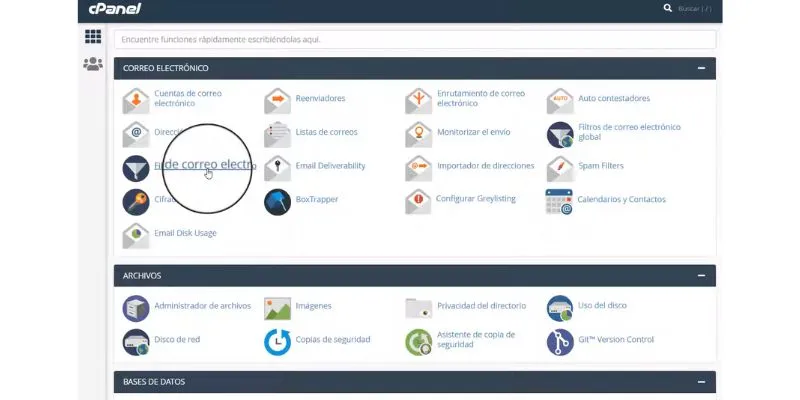Open the Auto contestadores link

(614, 98)
